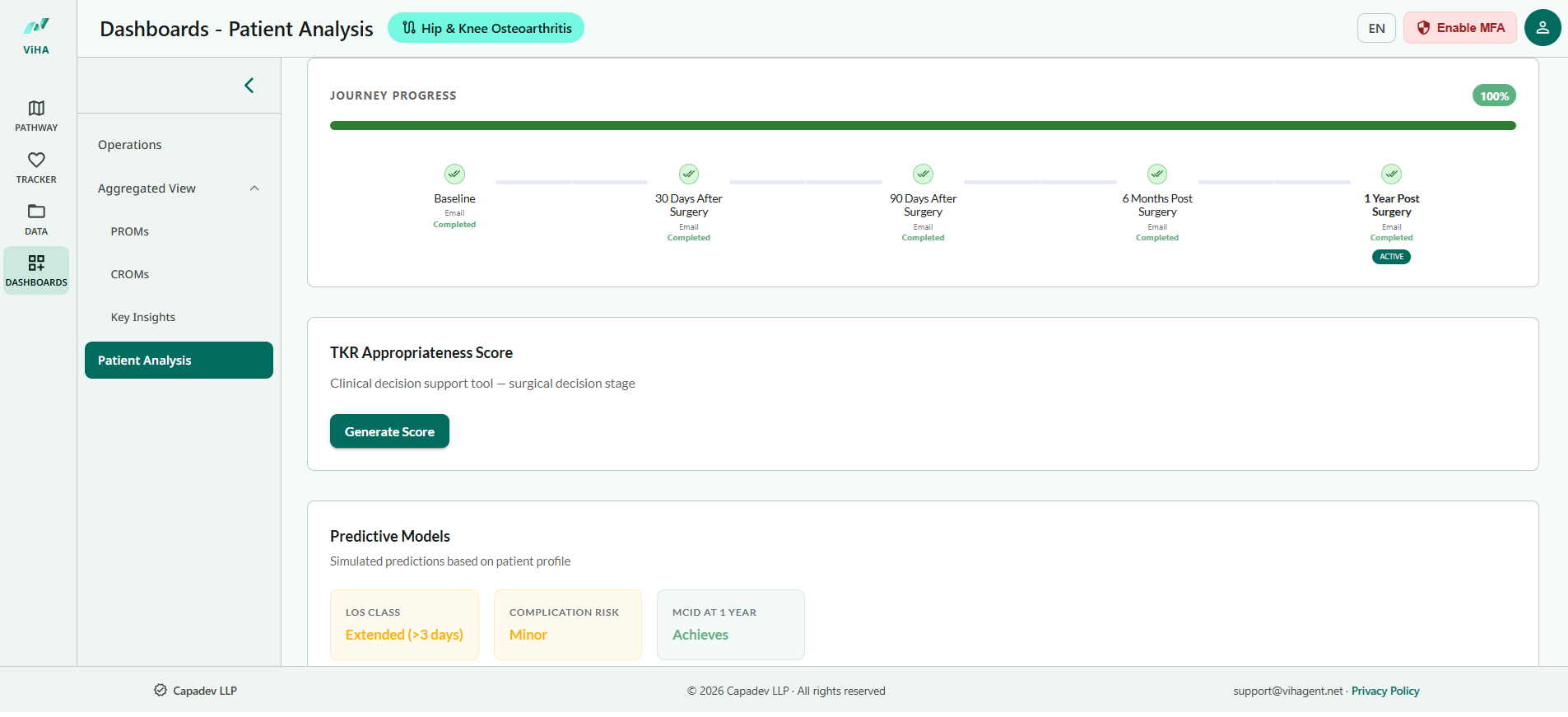Click the 30 Days After Surgery label
The image size is (1568, 717).
pyautogui.click(x=689, y=205)
